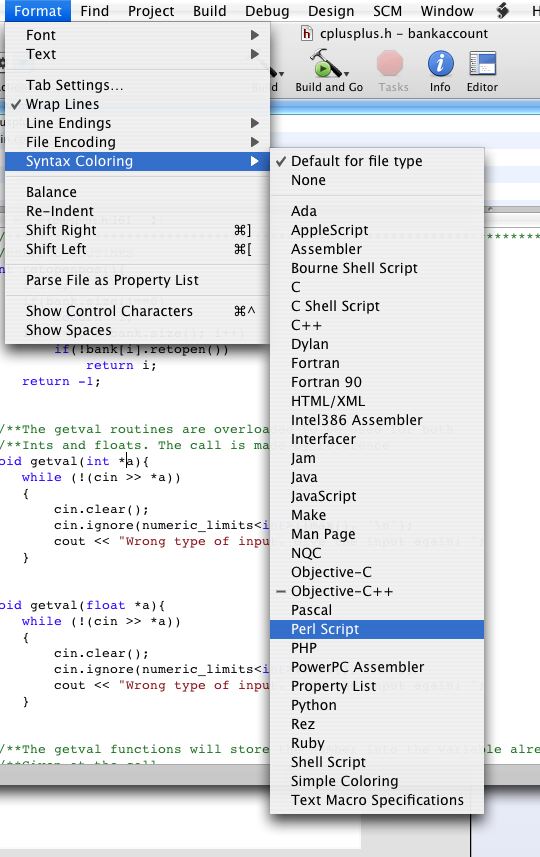Choose Interfacer syntax coloring
This screenshot has width=540, height=857.
tap(377, 439)
